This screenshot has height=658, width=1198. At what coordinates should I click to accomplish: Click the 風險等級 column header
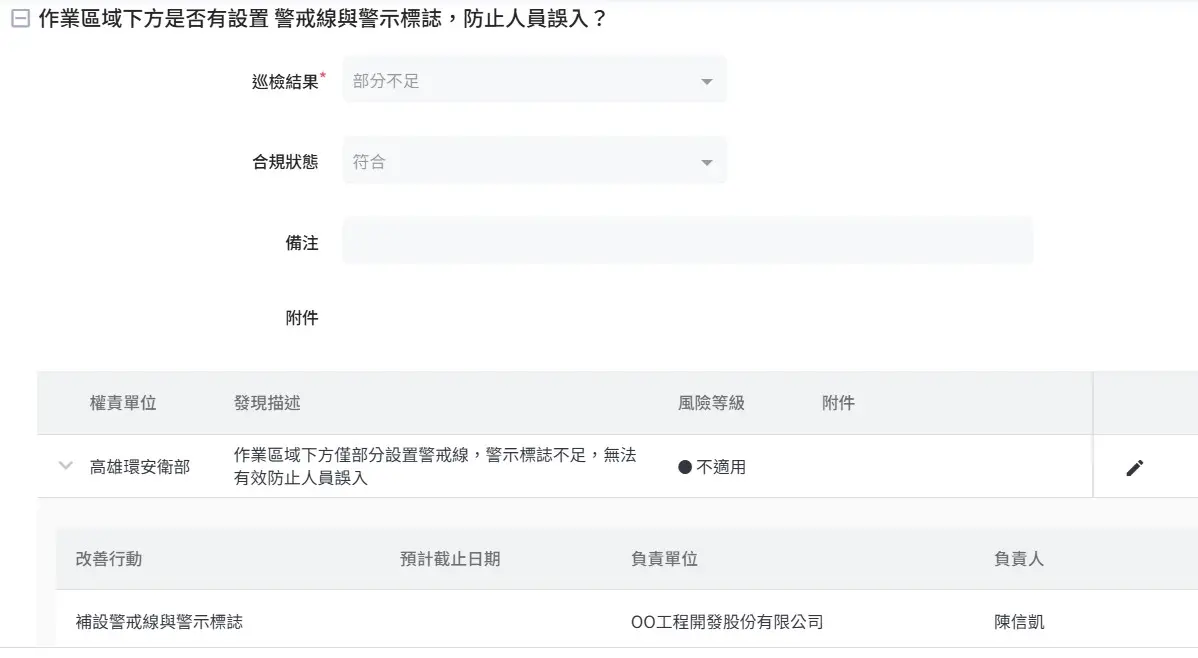(711, 403)
